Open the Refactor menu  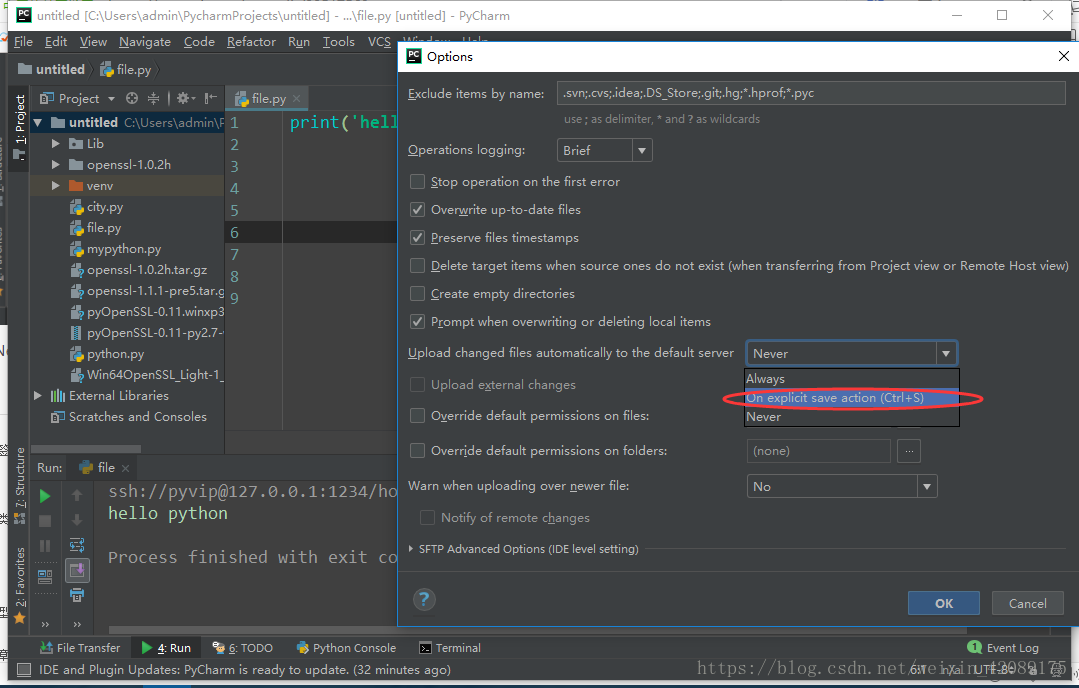pyautogui.click(x=251, y=42)
